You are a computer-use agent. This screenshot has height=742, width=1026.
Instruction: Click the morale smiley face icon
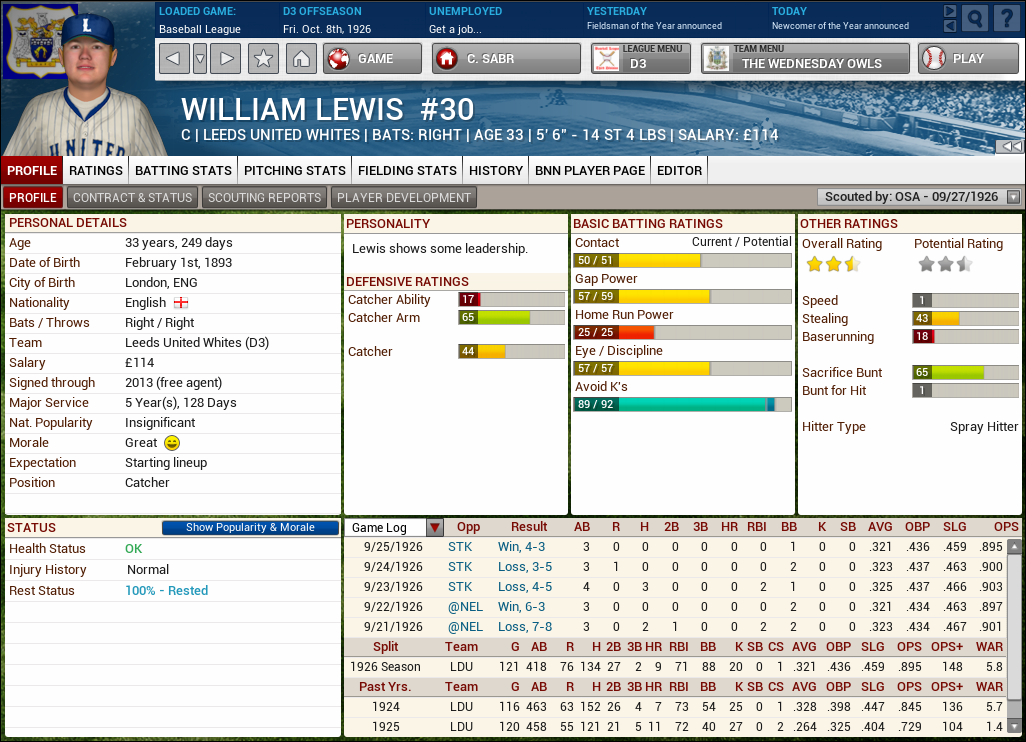point(171,443)
